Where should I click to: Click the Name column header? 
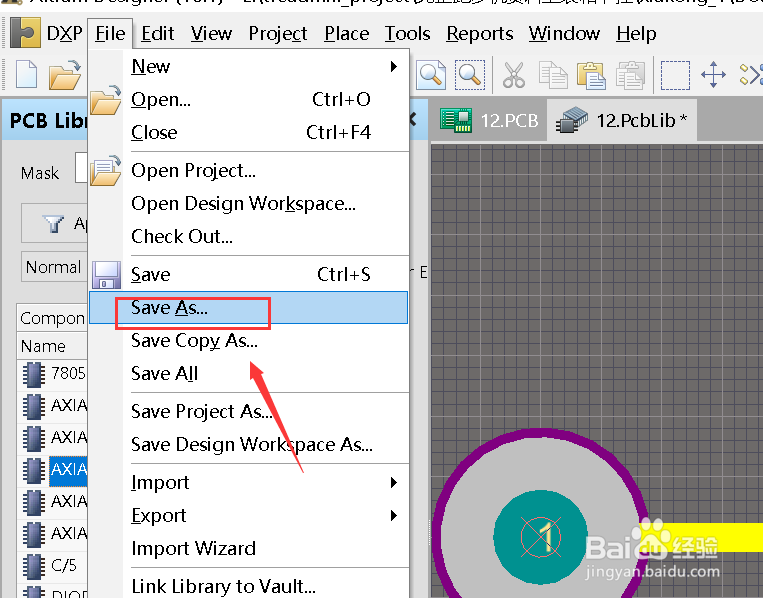point(52,346)
